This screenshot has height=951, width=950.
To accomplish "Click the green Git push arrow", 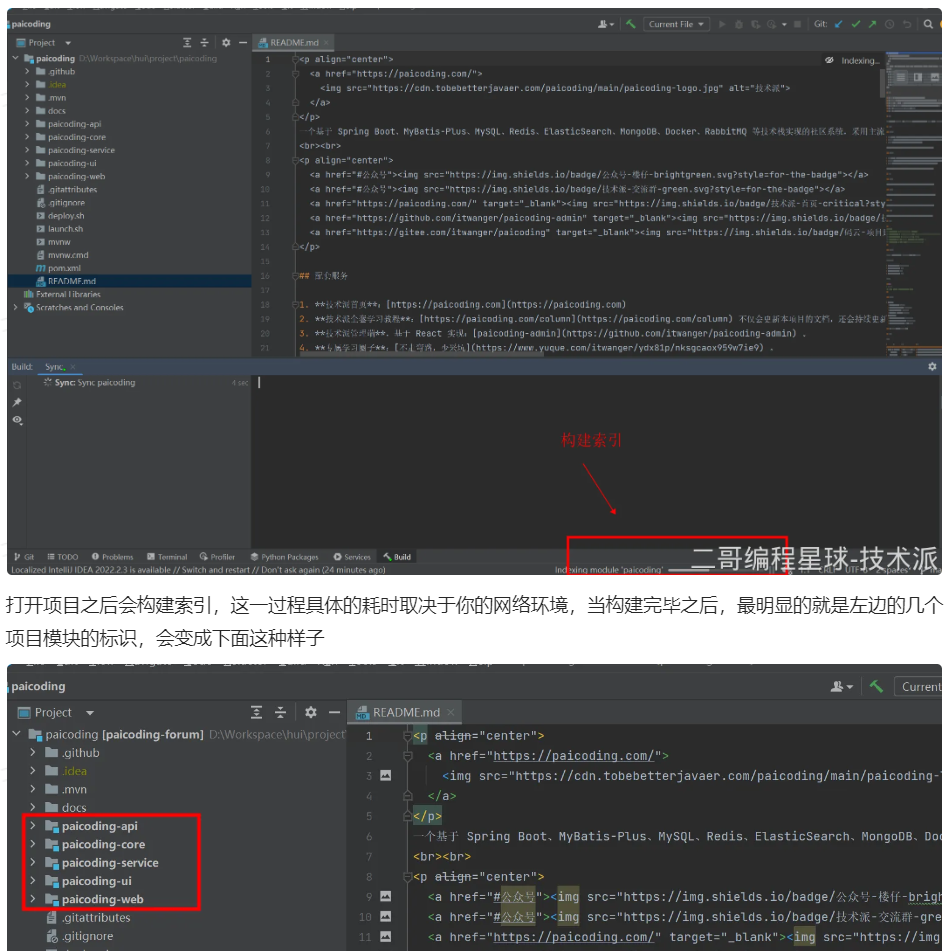I will (x=872, y=24).
